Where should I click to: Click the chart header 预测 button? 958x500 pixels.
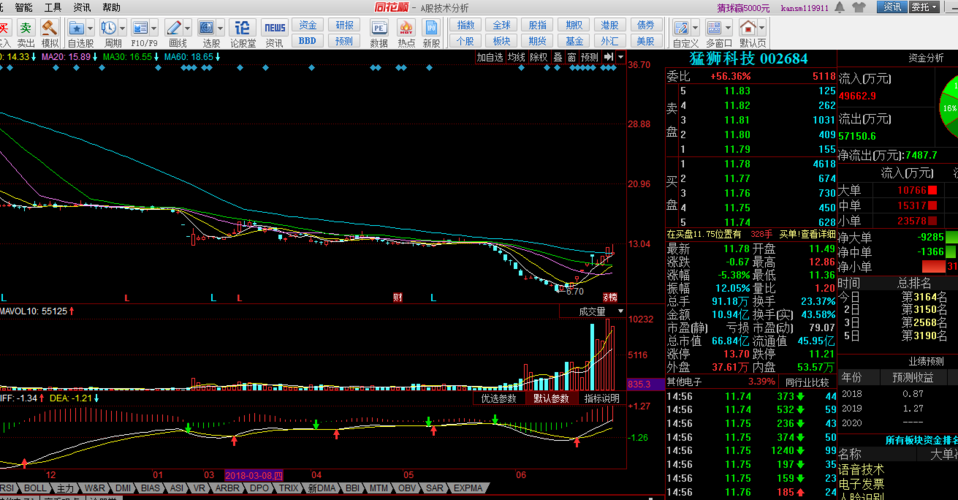pos(590,57)
